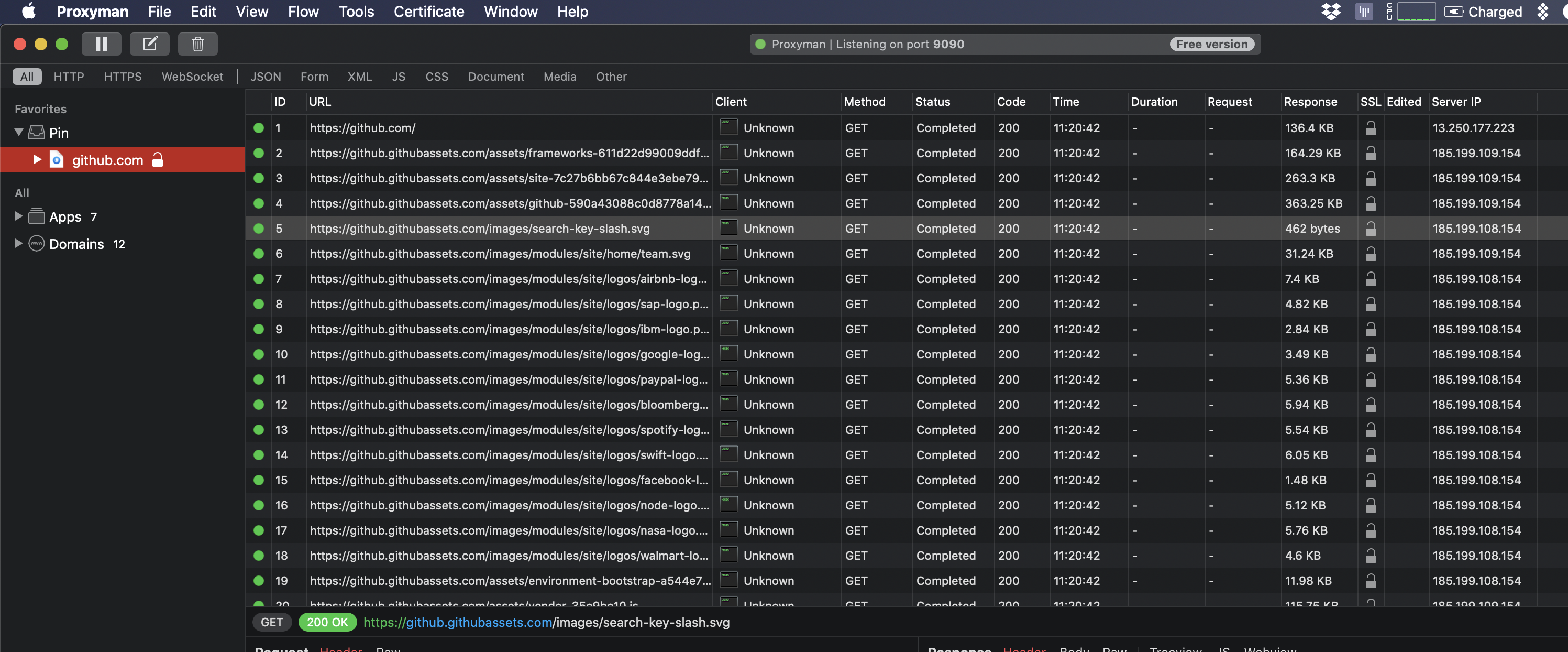
Task: Click the Free version badge
Action: (1211, 44)
